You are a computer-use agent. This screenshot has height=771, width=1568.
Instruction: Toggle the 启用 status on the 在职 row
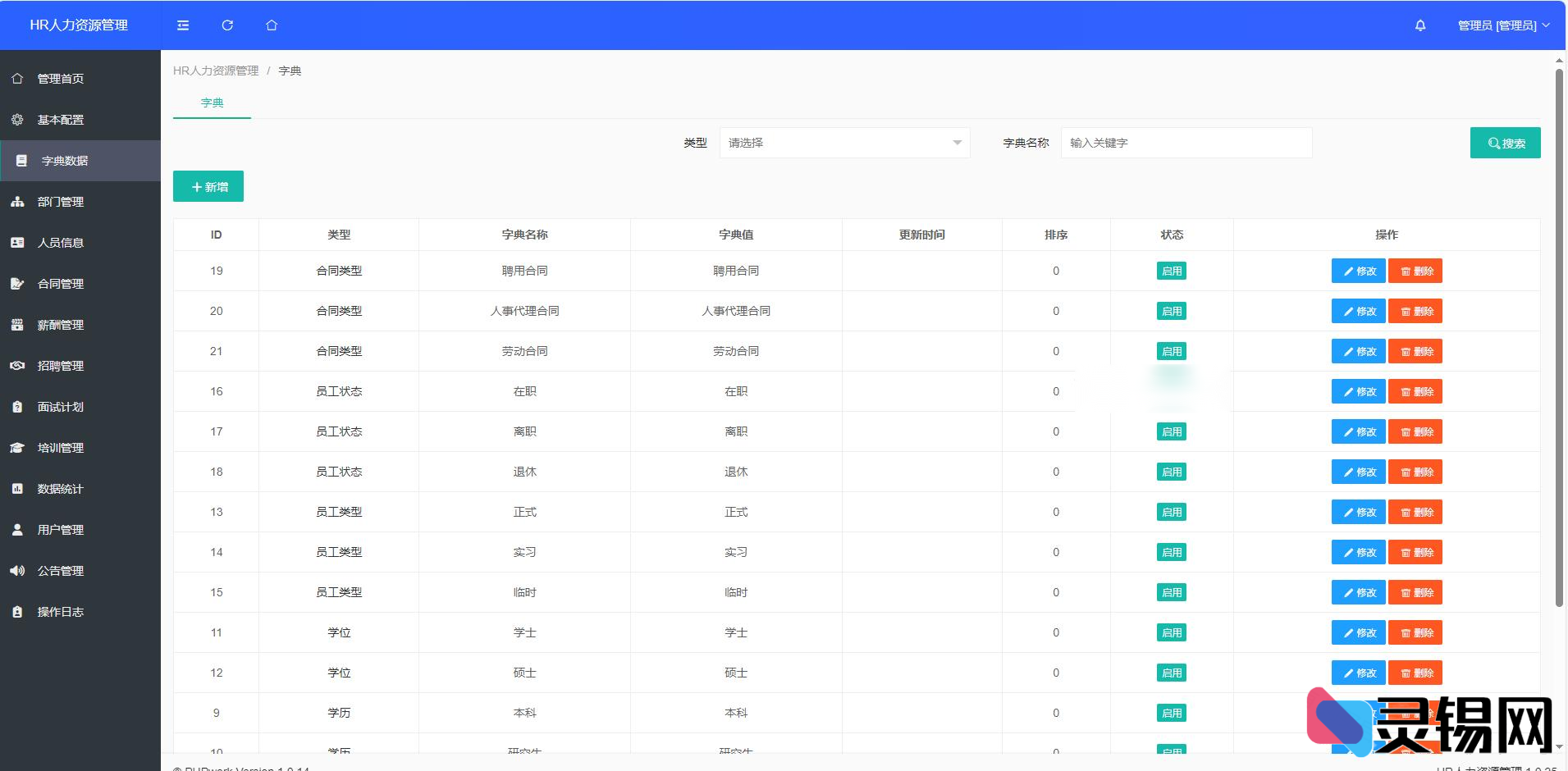coord(1172,391)
